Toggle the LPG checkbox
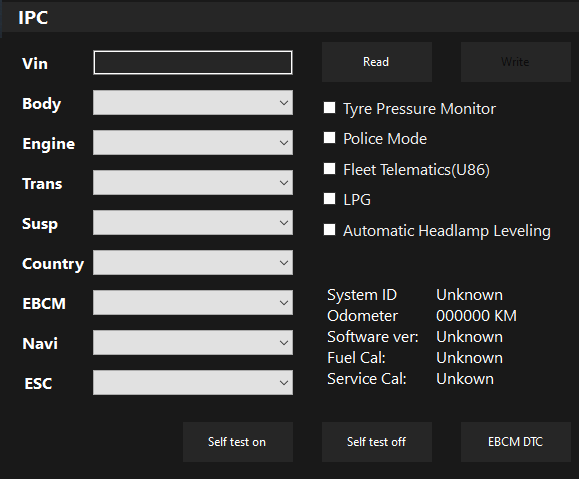Screen dimensions: 579x479 pyautogui.click(x=329, y=199)
